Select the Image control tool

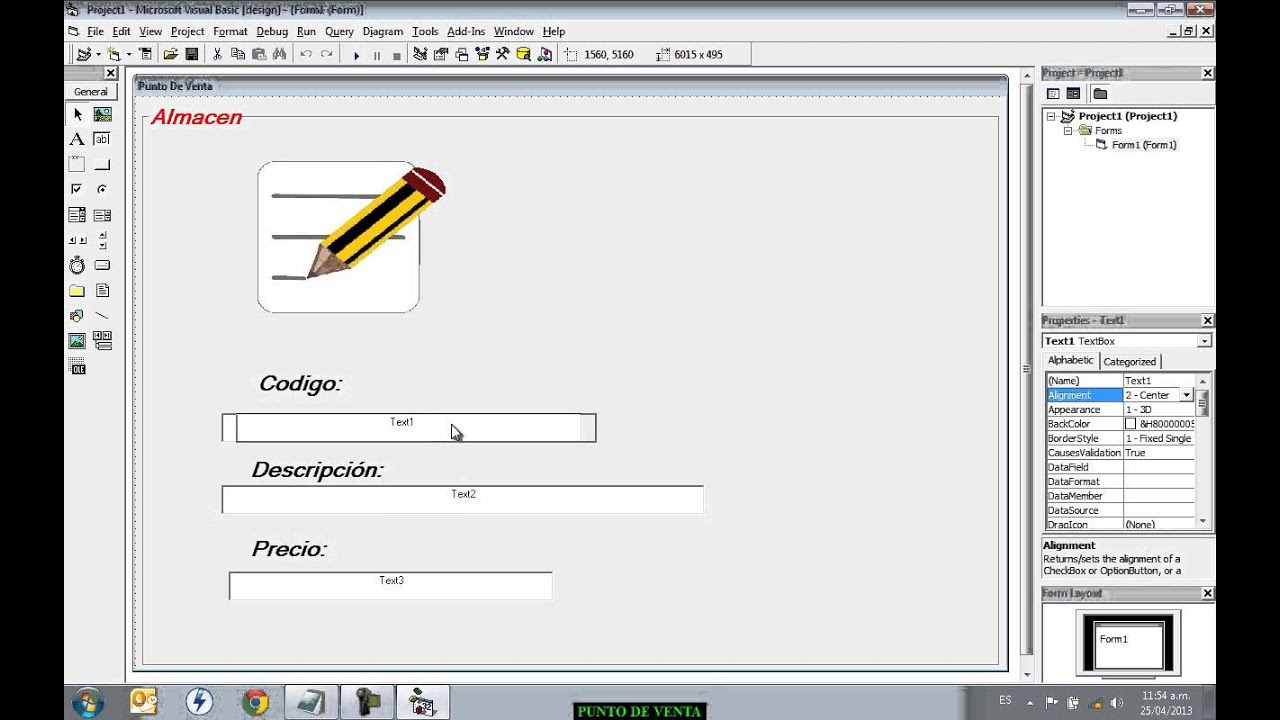click(77, 341)
